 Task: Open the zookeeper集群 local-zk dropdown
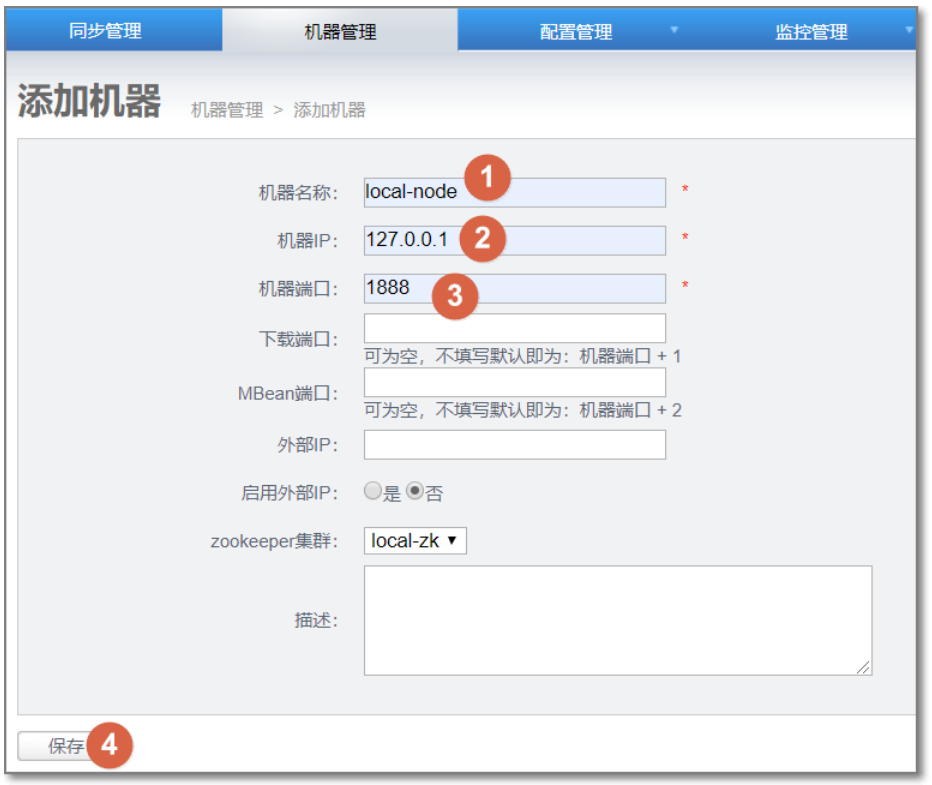tap(415, 541)
